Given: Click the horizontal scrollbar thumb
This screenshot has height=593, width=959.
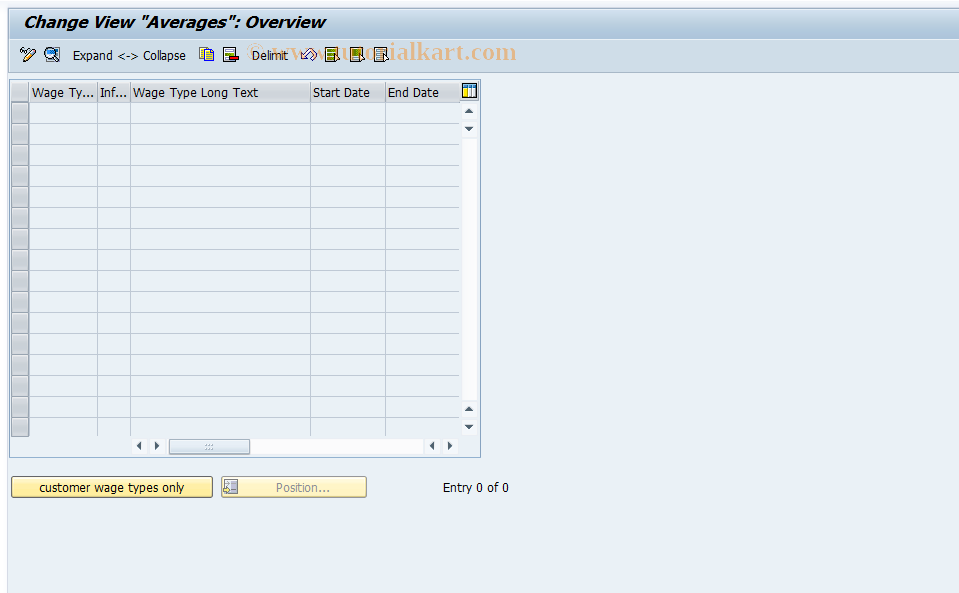Looking at the screenshot, I should point(209,447).
